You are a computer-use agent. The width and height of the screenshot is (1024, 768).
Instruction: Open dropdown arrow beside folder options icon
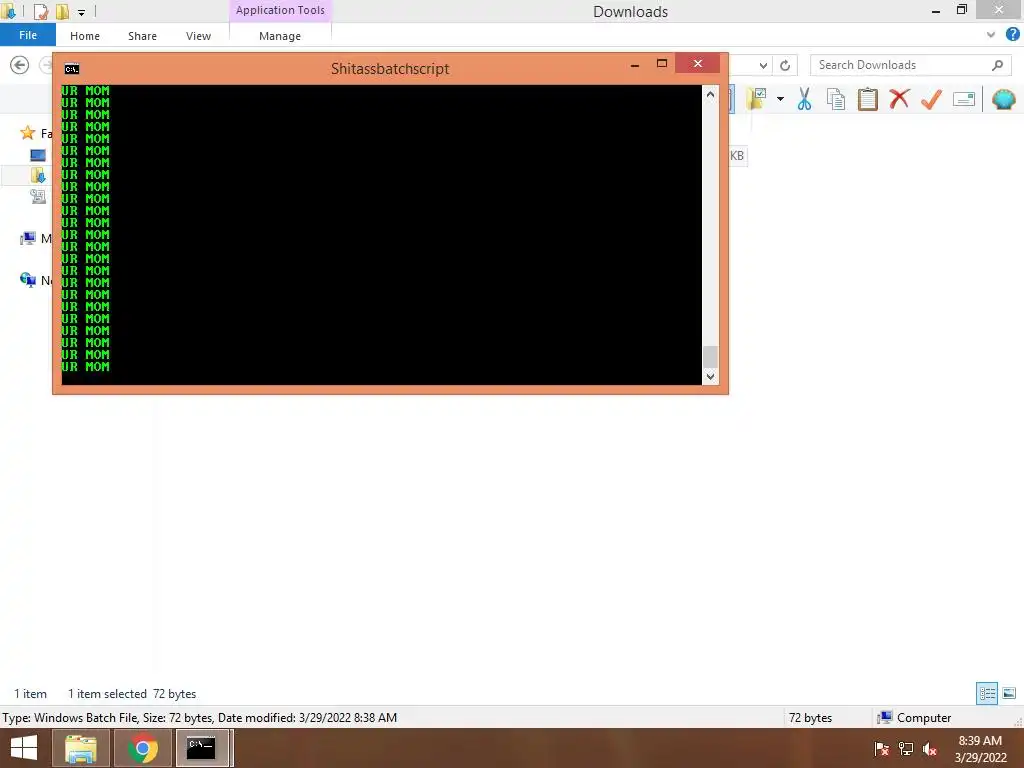click(780, 99)
